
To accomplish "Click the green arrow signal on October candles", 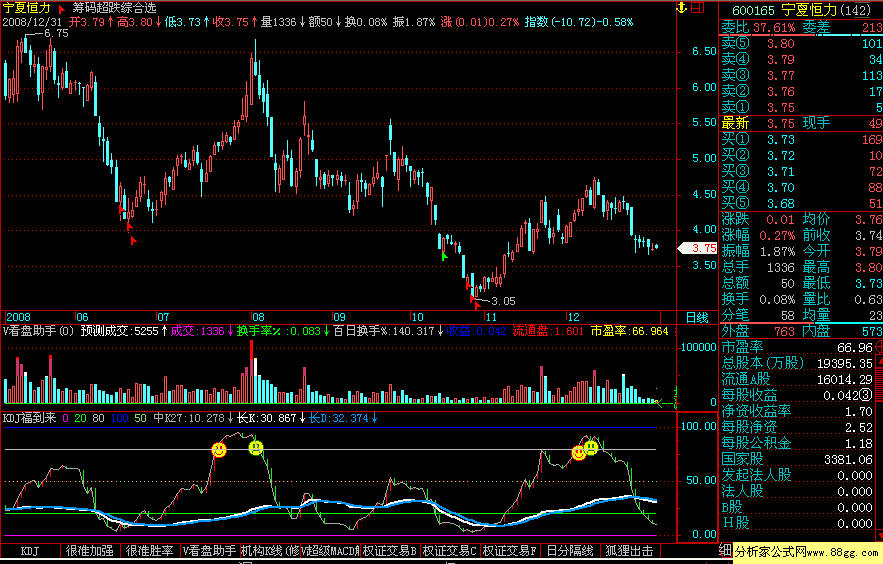I will pyautogui.click(x=444, y=257).
